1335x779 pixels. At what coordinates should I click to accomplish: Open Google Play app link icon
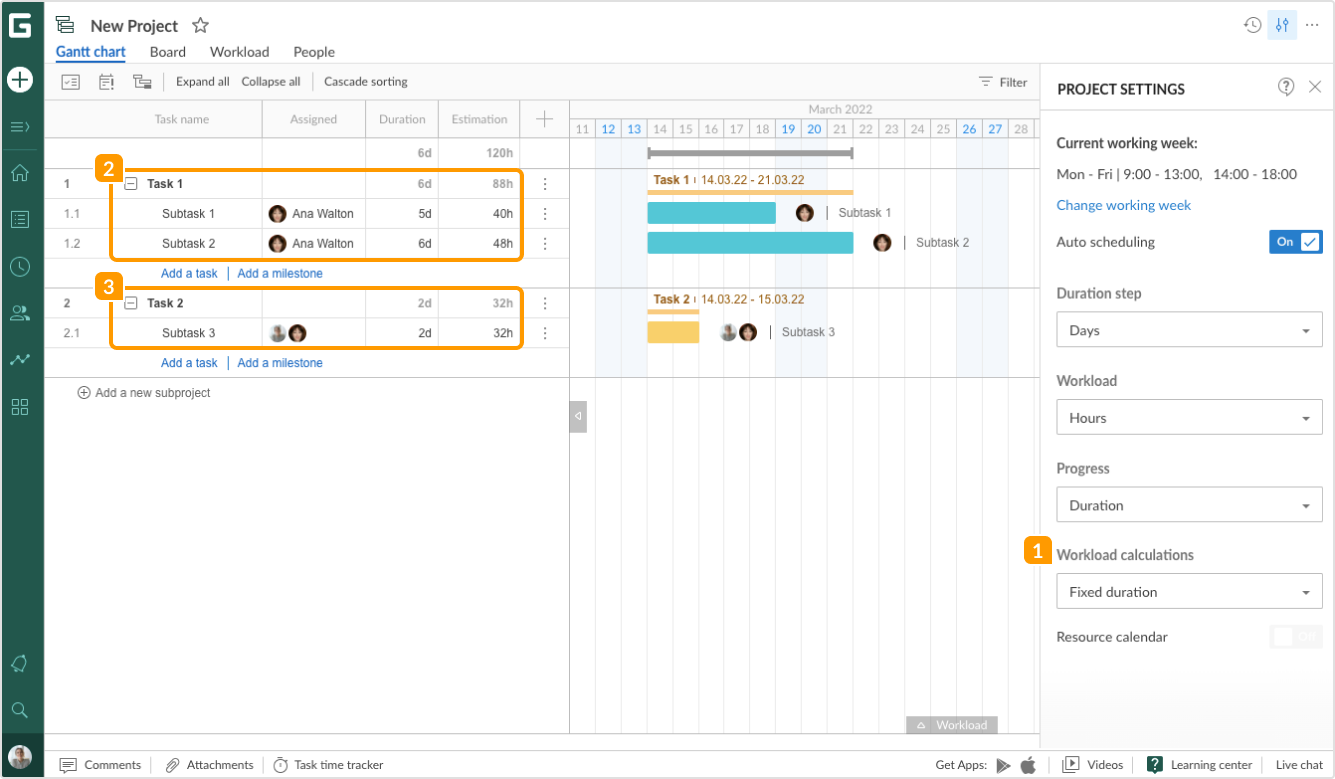click(1004, 765)
